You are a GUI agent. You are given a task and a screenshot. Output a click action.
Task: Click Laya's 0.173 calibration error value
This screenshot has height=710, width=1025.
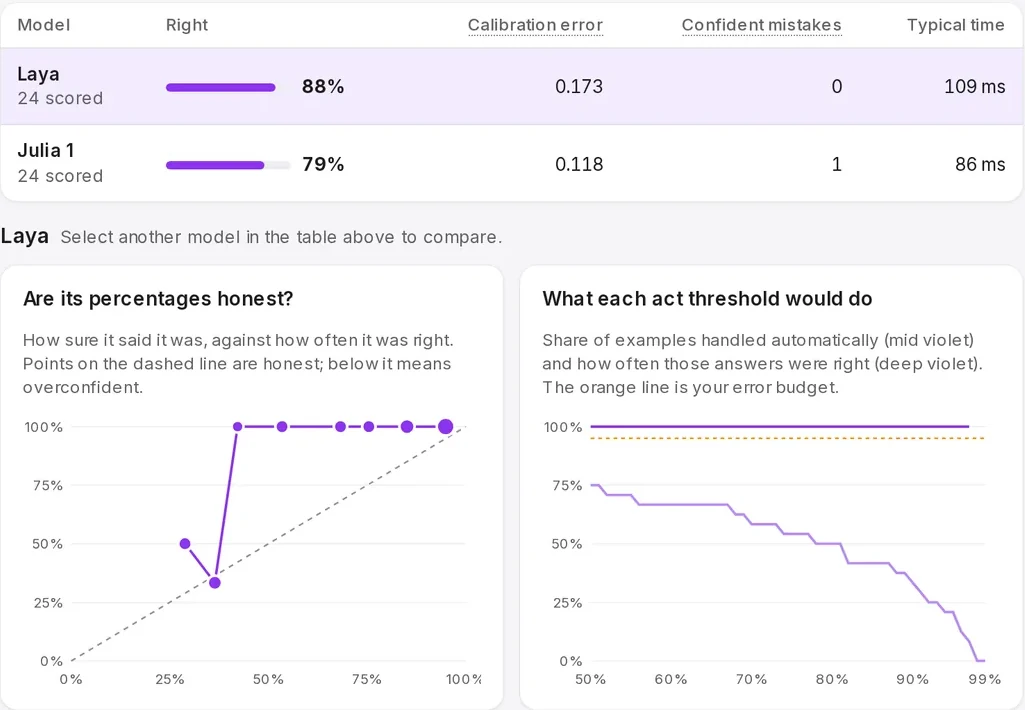[x=579, y=86]
